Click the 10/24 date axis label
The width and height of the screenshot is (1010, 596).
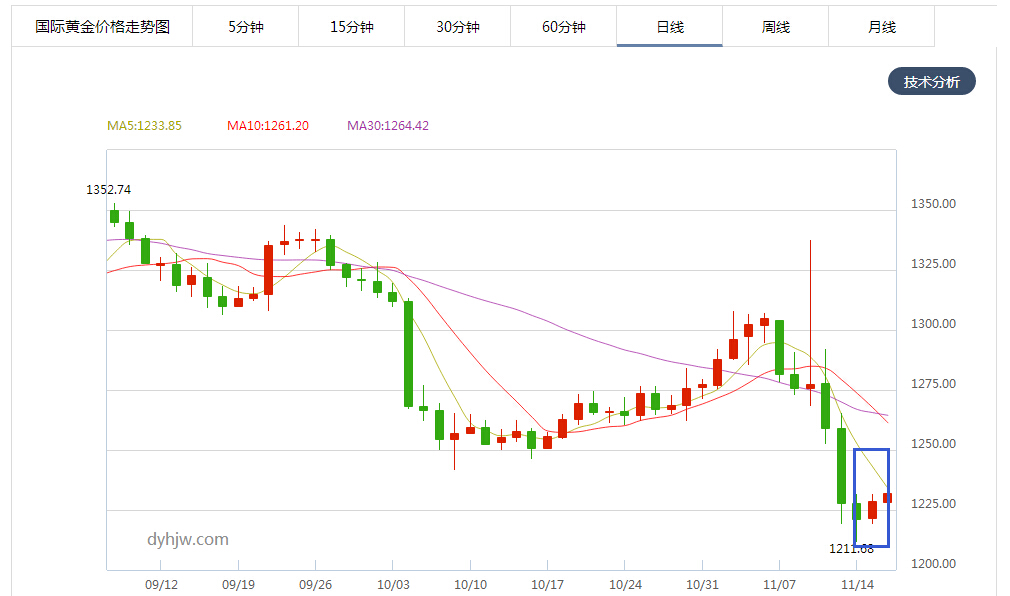point(625,585)
